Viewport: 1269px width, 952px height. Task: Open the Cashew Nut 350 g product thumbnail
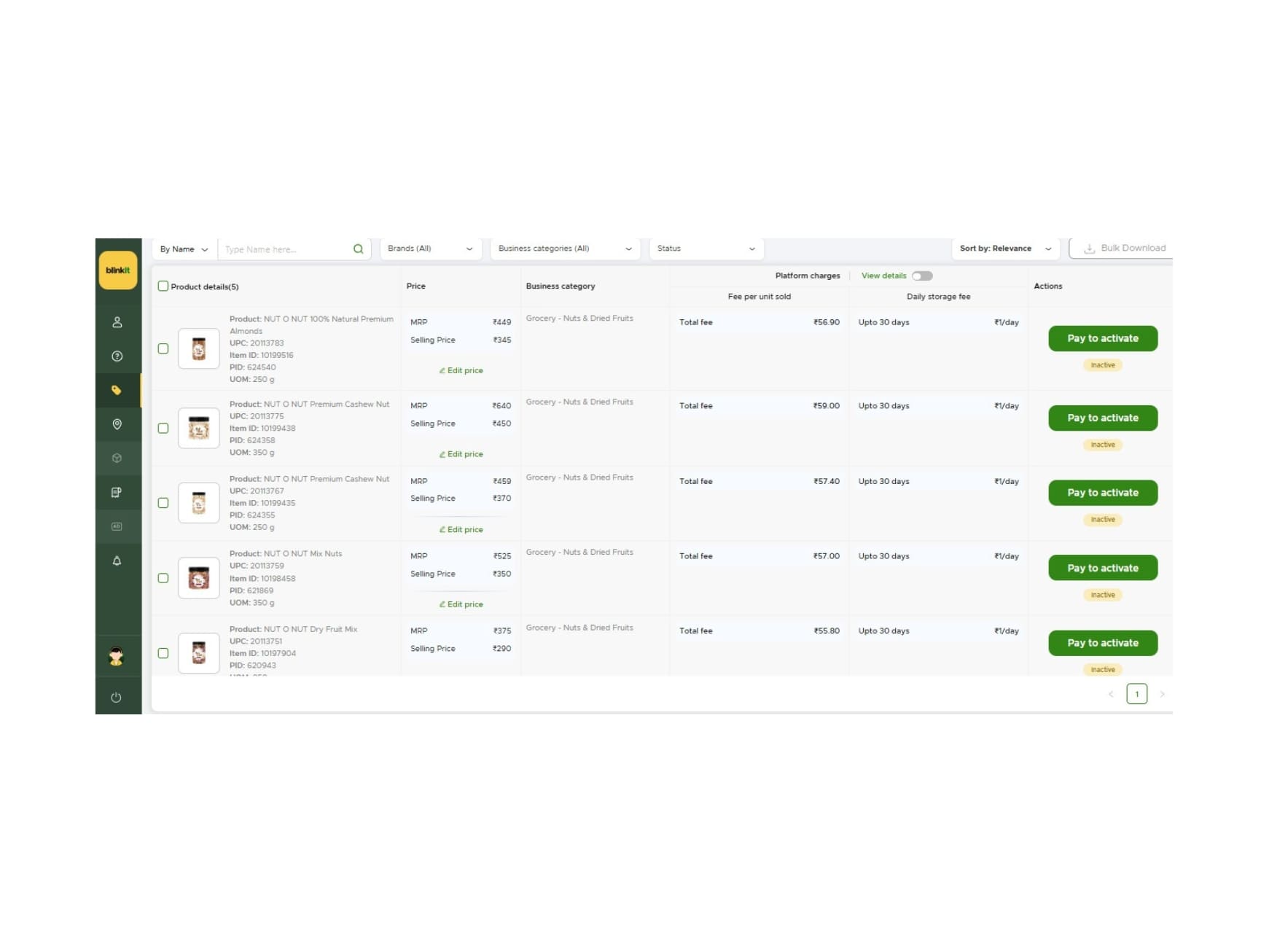tap(198, 428)
